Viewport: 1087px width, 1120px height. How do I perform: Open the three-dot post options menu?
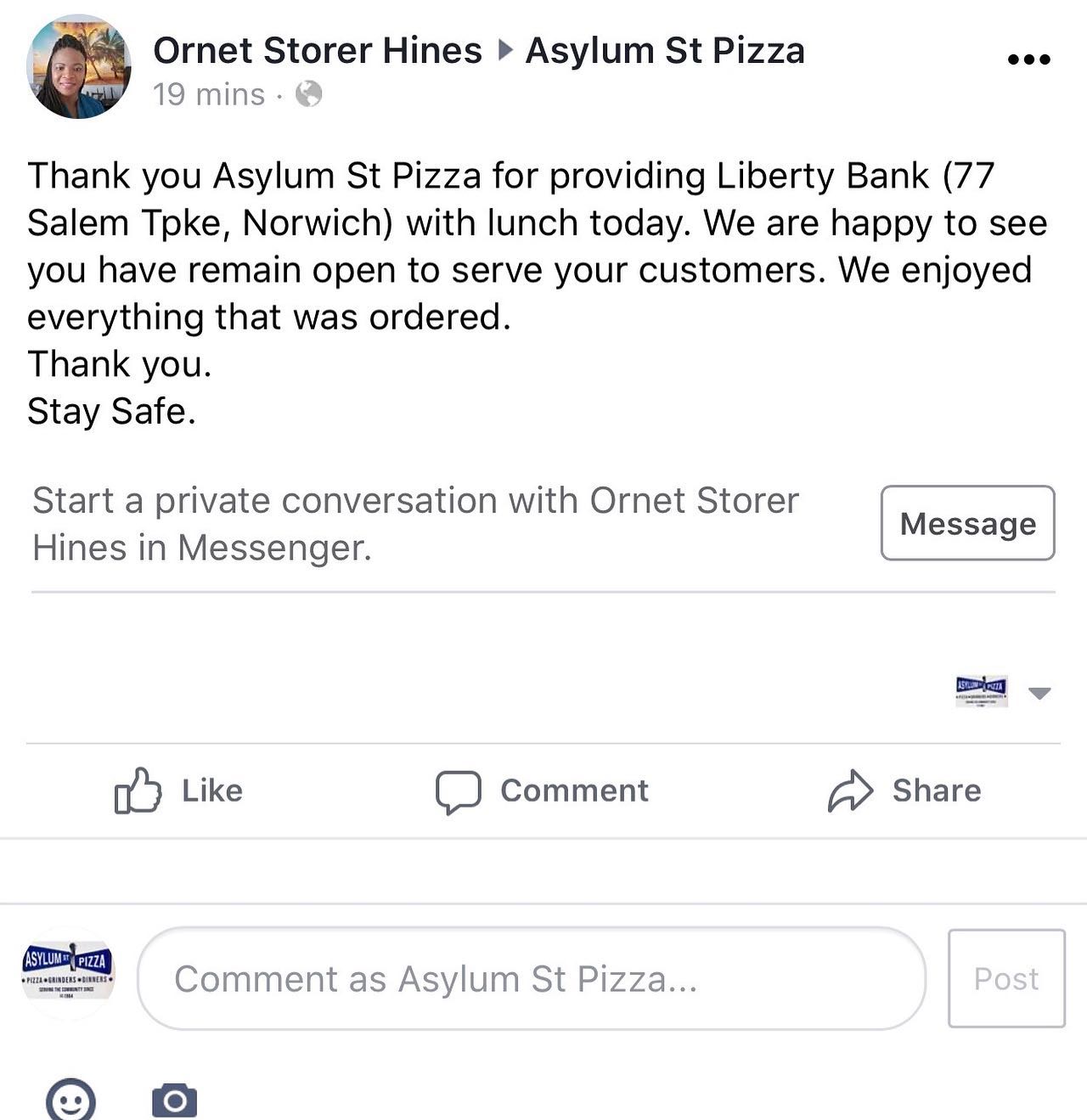click(x=1028, y=59)
